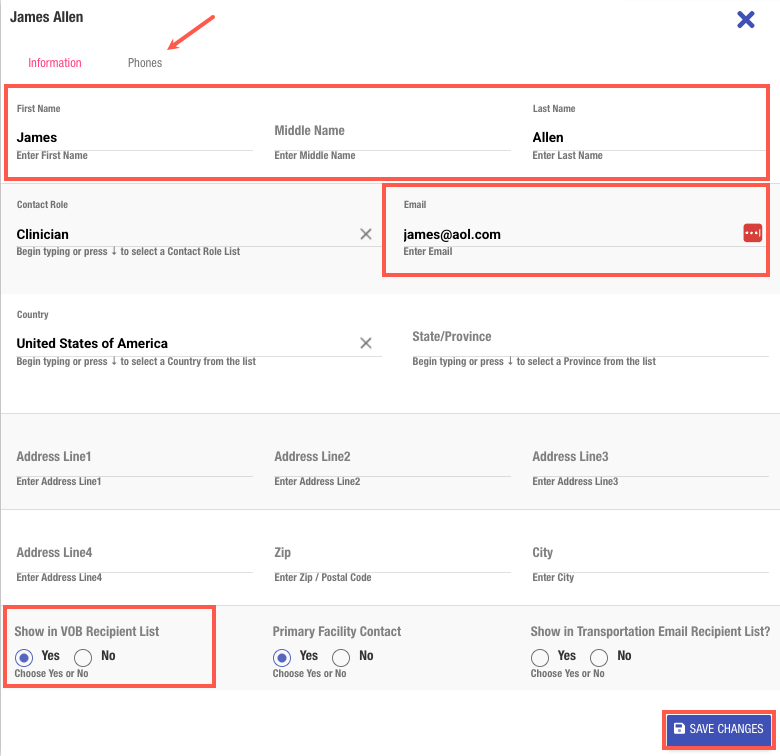The image size is (780, 756).
Task: Open the Information tab
Action: click(55, 63)
